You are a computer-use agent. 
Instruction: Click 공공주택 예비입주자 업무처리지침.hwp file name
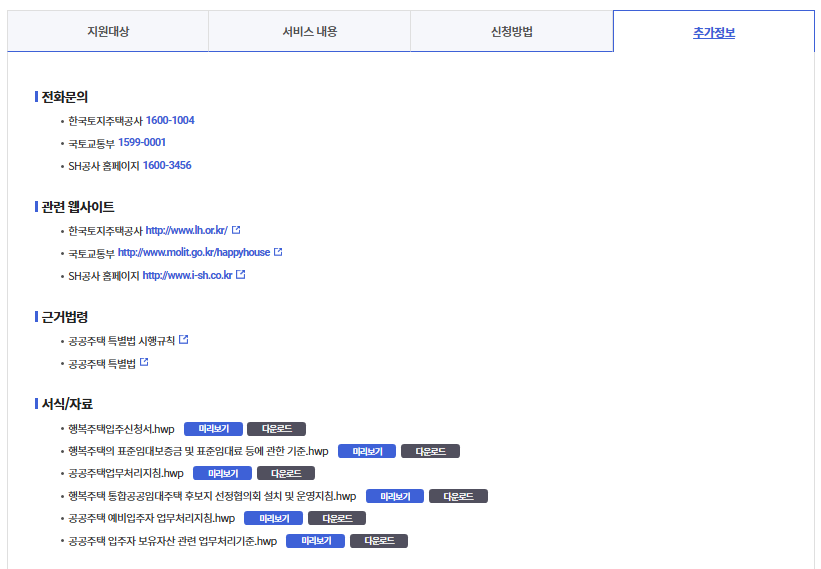click(x=151, y=519)
